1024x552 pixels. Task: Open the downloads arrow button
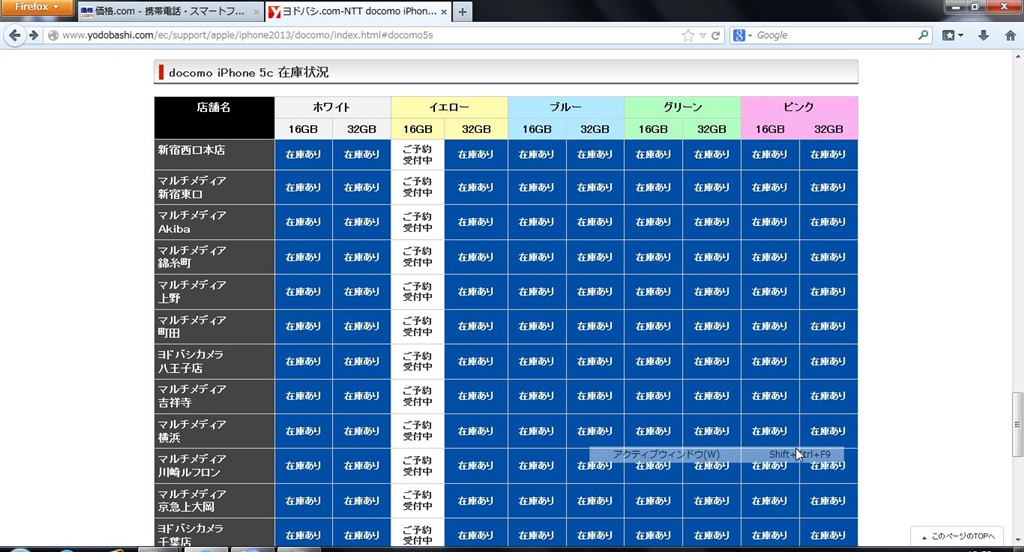(984, 35)
